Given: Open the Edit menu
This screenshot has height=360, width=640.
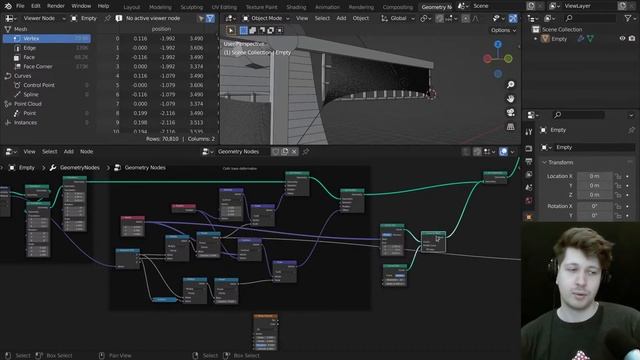Looking at the screenshot, I should 36,6.
